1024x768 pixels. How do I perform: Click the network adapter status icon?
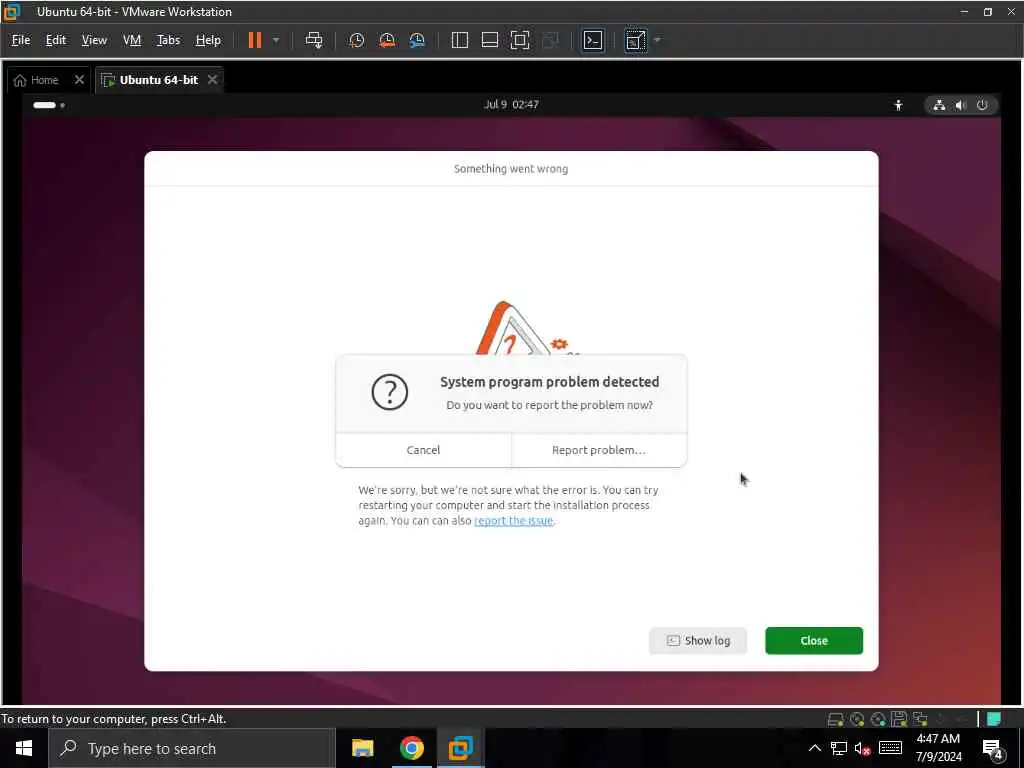pyautogui.click(x=920, y=719)
